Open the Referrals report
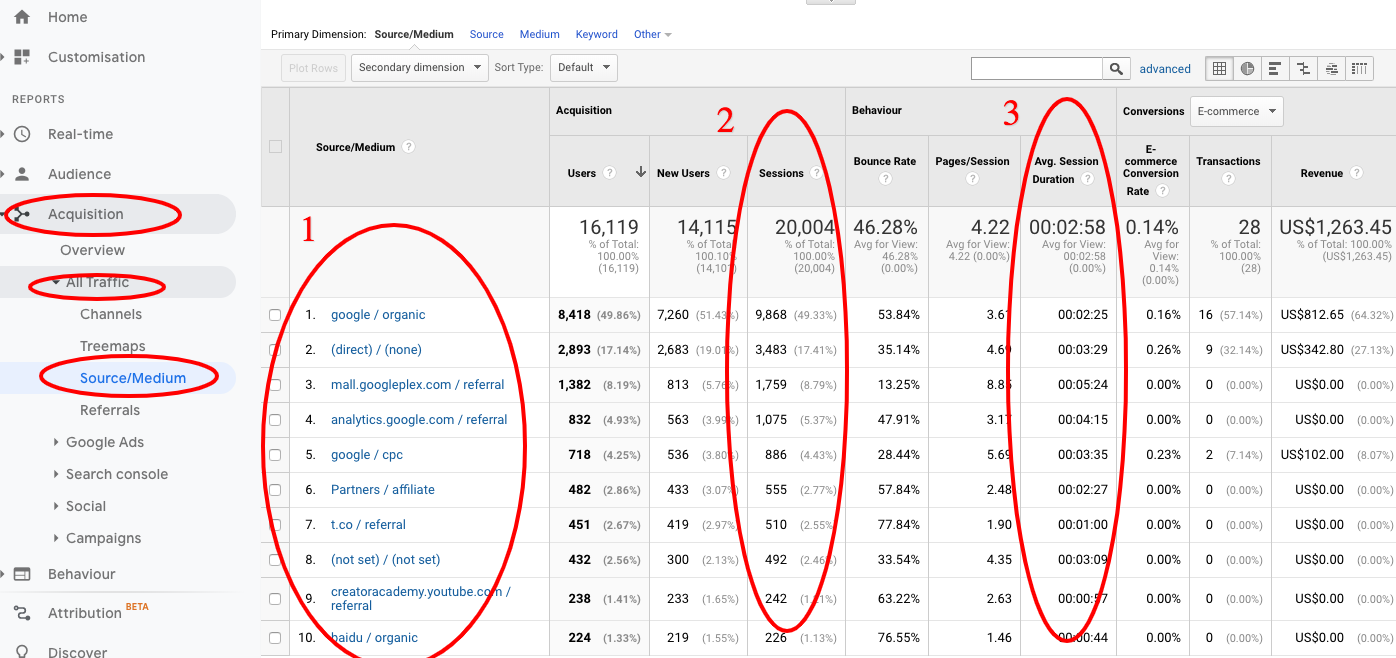 point(110,410)
